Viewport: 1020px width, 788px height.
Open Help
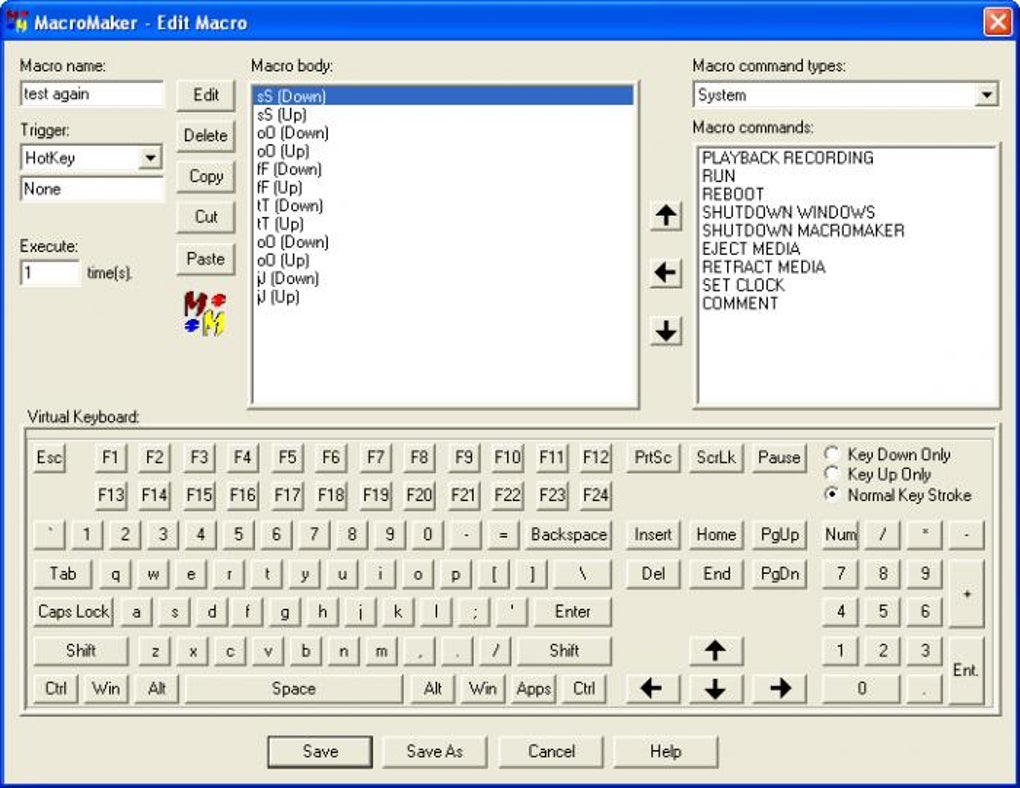coord(665,752)
